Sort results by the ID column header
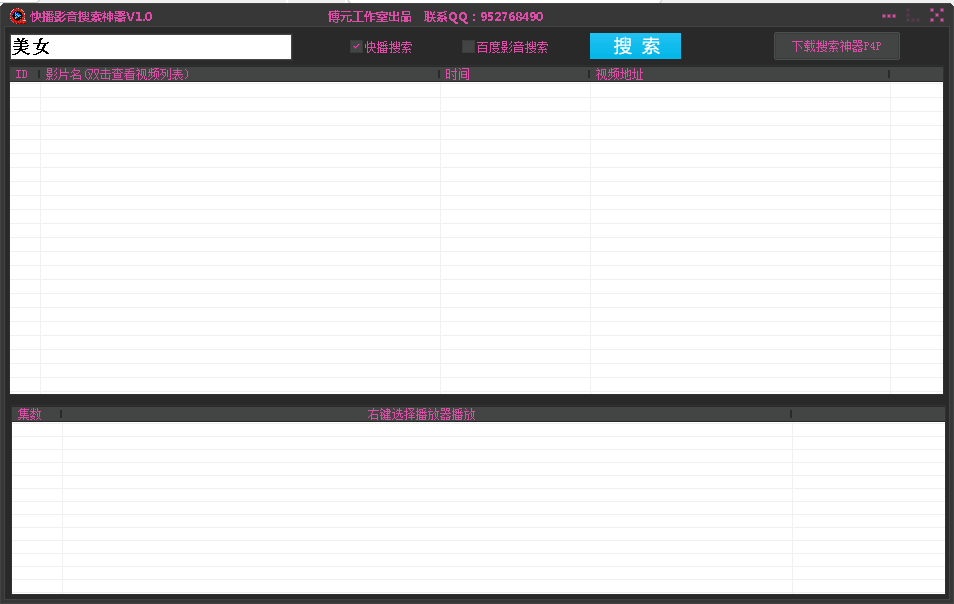Viewport: 954px width, 604px height. click(25, 74)
